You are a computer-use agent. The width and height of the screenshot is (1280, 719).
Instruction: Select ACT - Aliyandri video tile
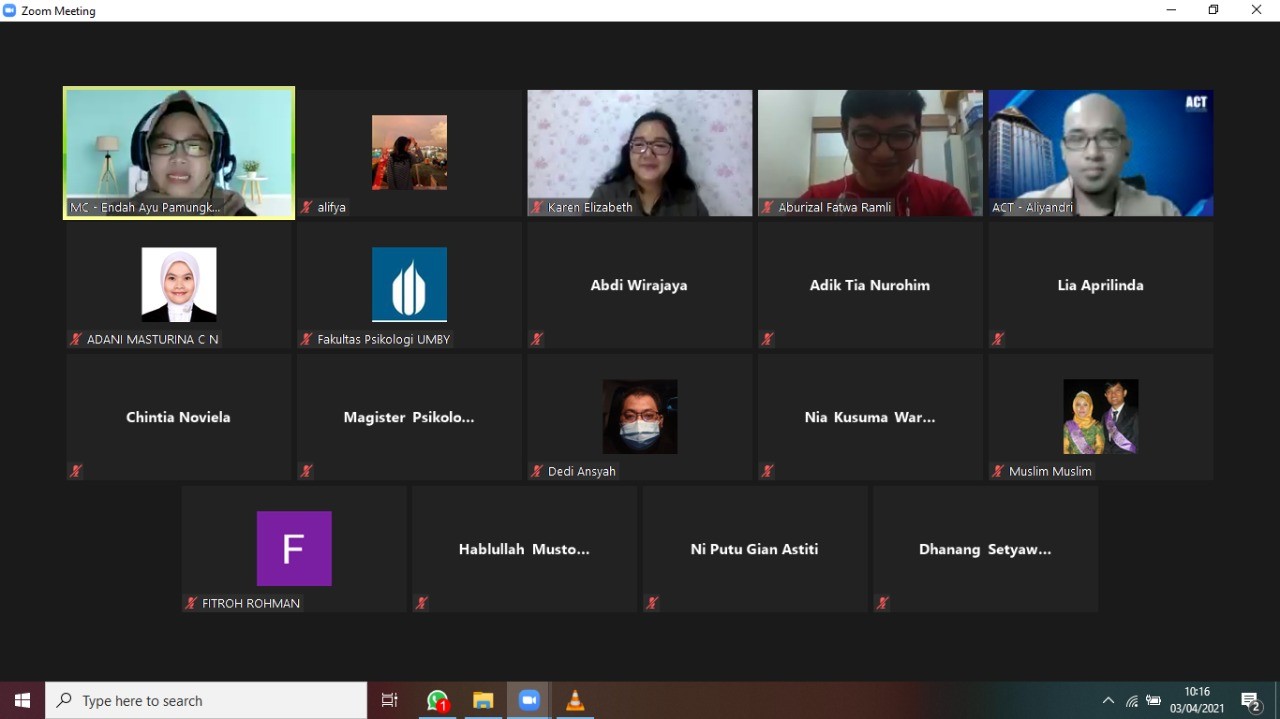(x=1101, y=153)
